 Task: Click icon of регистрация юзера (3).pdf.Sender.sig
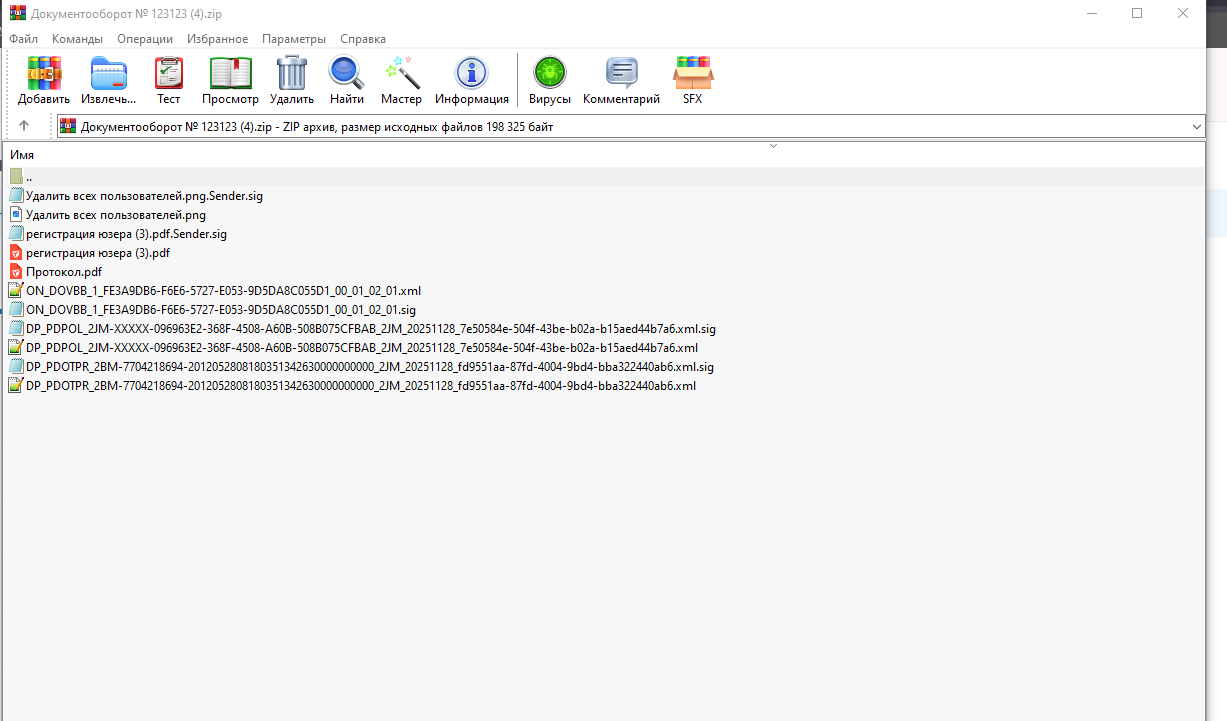point(16,234)
